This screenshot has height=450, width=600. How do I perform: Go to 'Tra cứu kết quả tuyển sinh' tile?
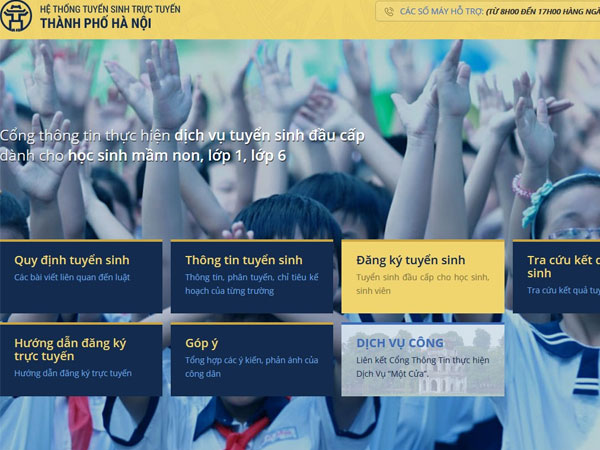[x=562, y=266]
